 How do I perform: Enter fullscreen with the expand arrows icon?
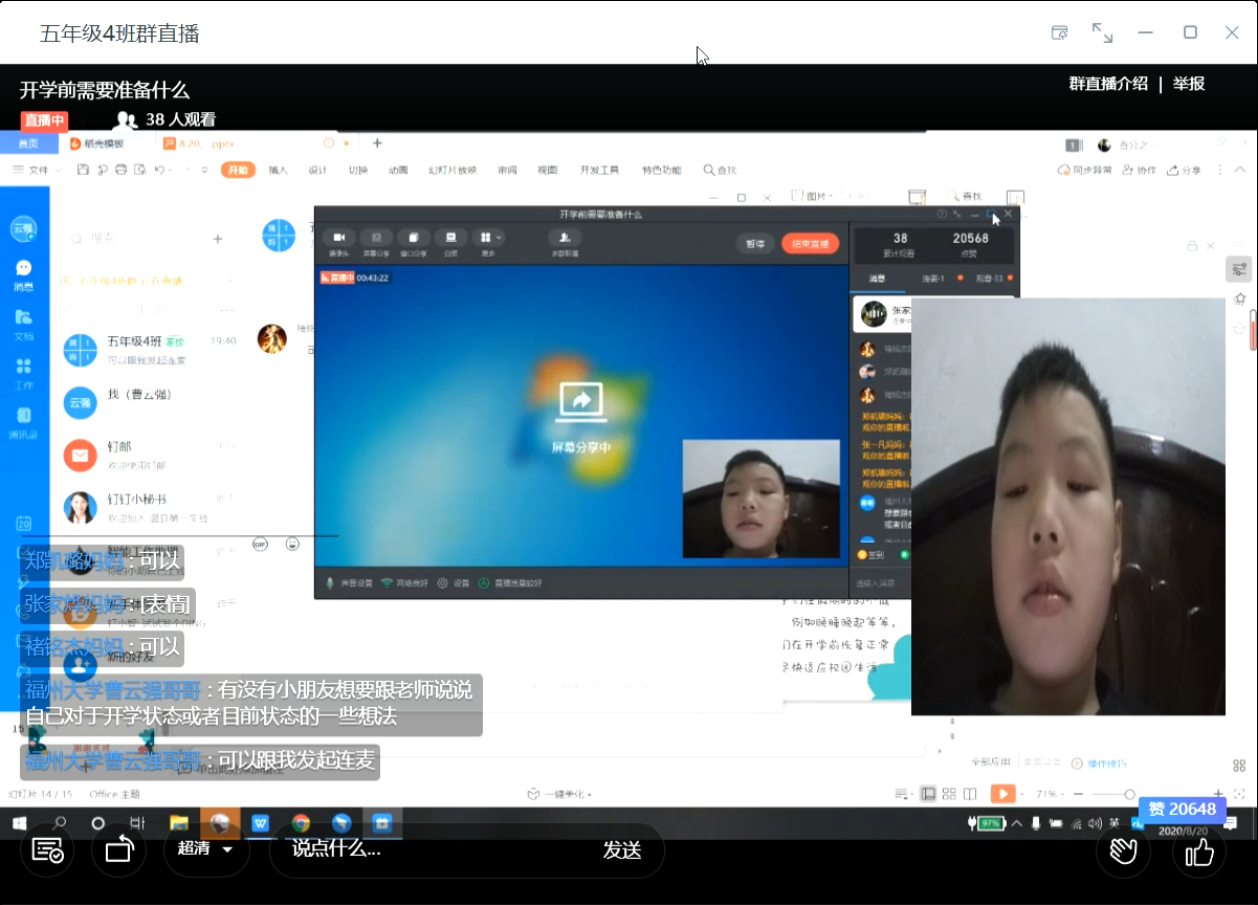point(1102,33)
